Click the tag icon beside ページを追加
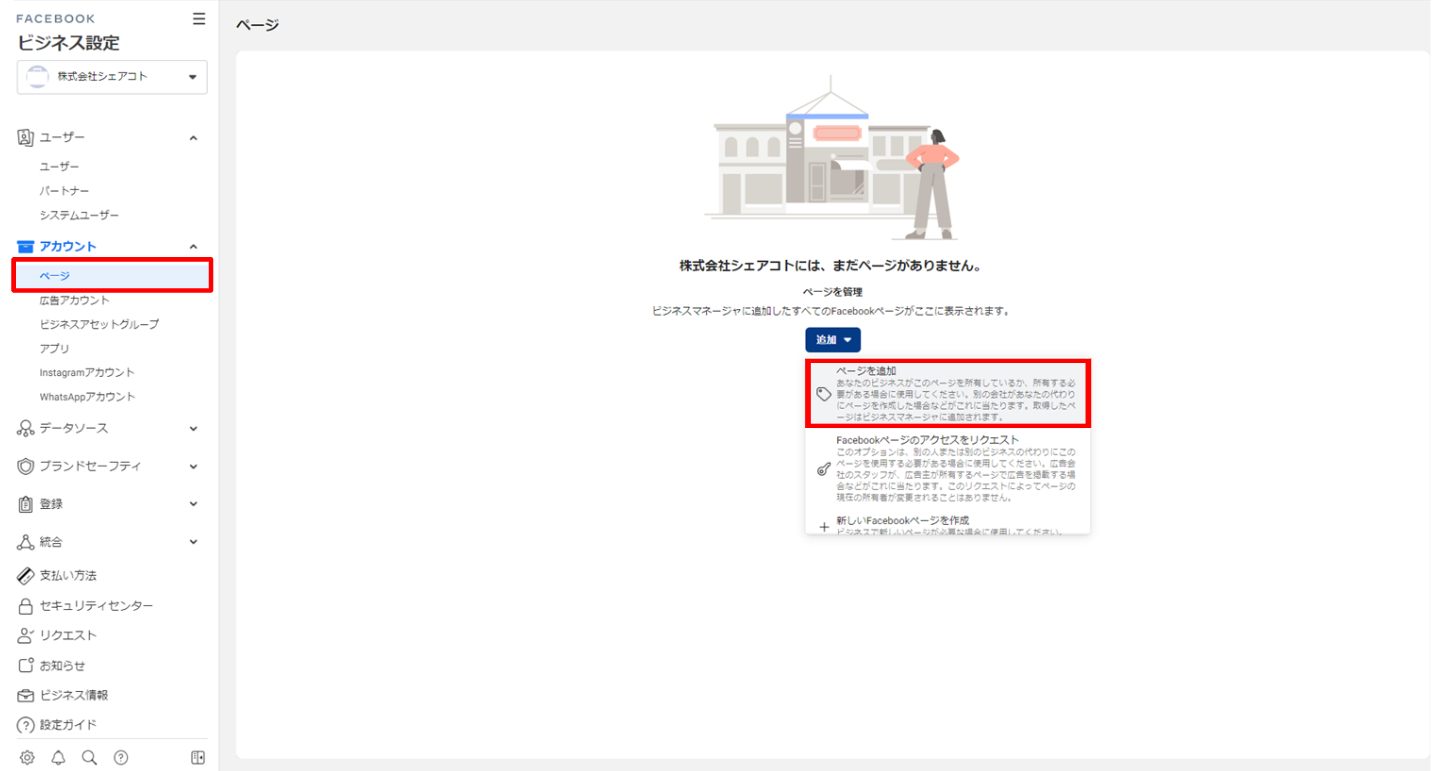1455x771 pixels. pyautogui.click(x=823, y=395)
